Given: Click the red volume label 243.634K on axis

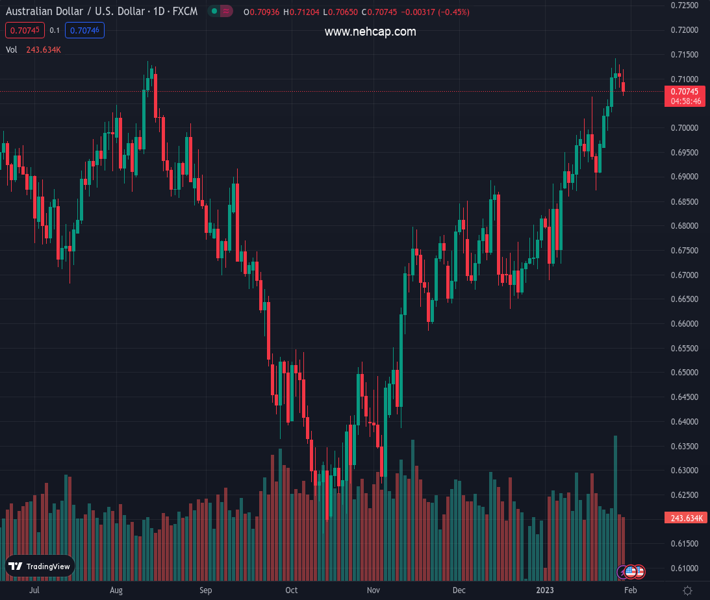Looking at the screenshot, I should pos(685,518).
